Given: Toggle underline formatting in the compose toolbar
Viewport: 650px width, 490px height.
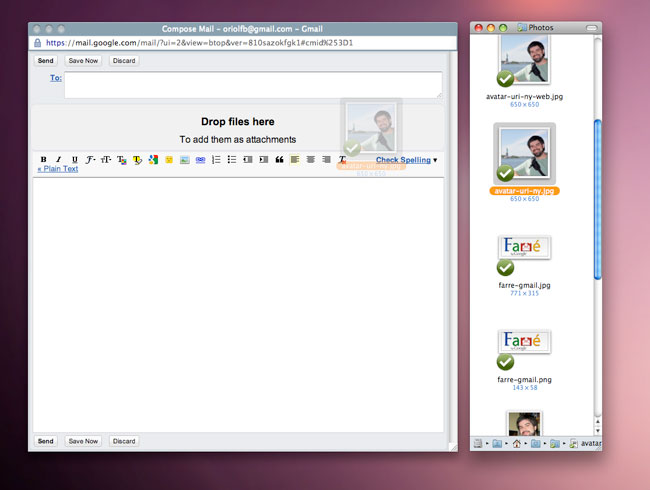Looking at the screenshot, I should pyautogui.click(x=75, y=160).
